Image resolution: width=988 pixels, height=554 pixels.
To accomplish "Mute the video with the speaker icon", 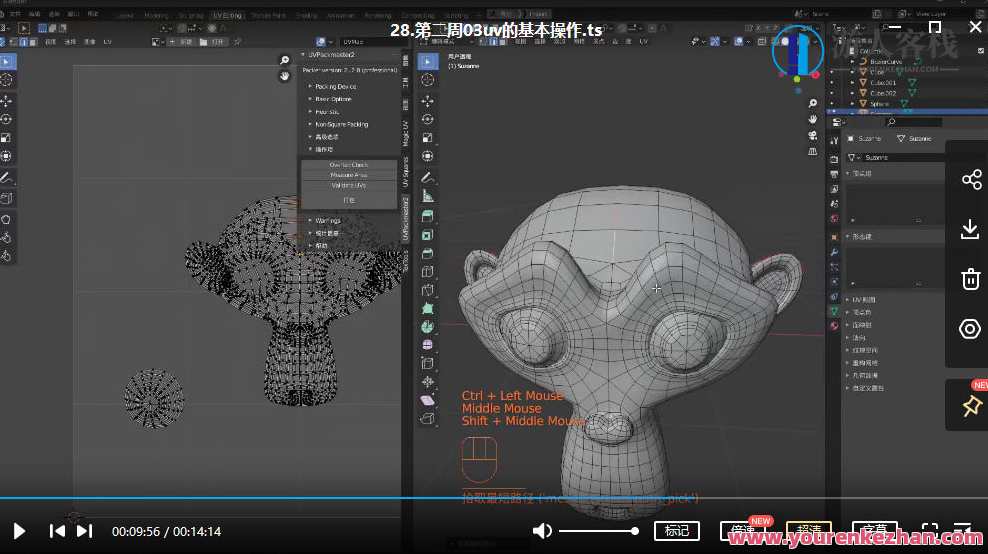I will (x=542, y=531).
